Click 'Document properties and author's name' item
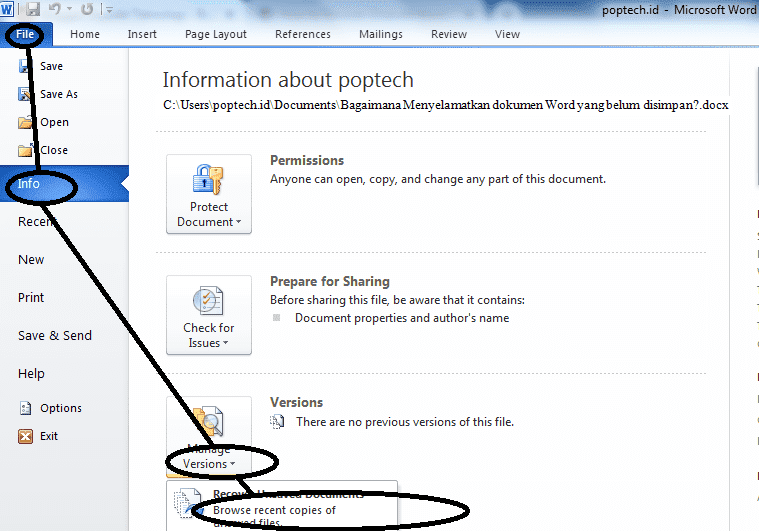The height and width of the screenshot is (531, 759). click(402, 318)
